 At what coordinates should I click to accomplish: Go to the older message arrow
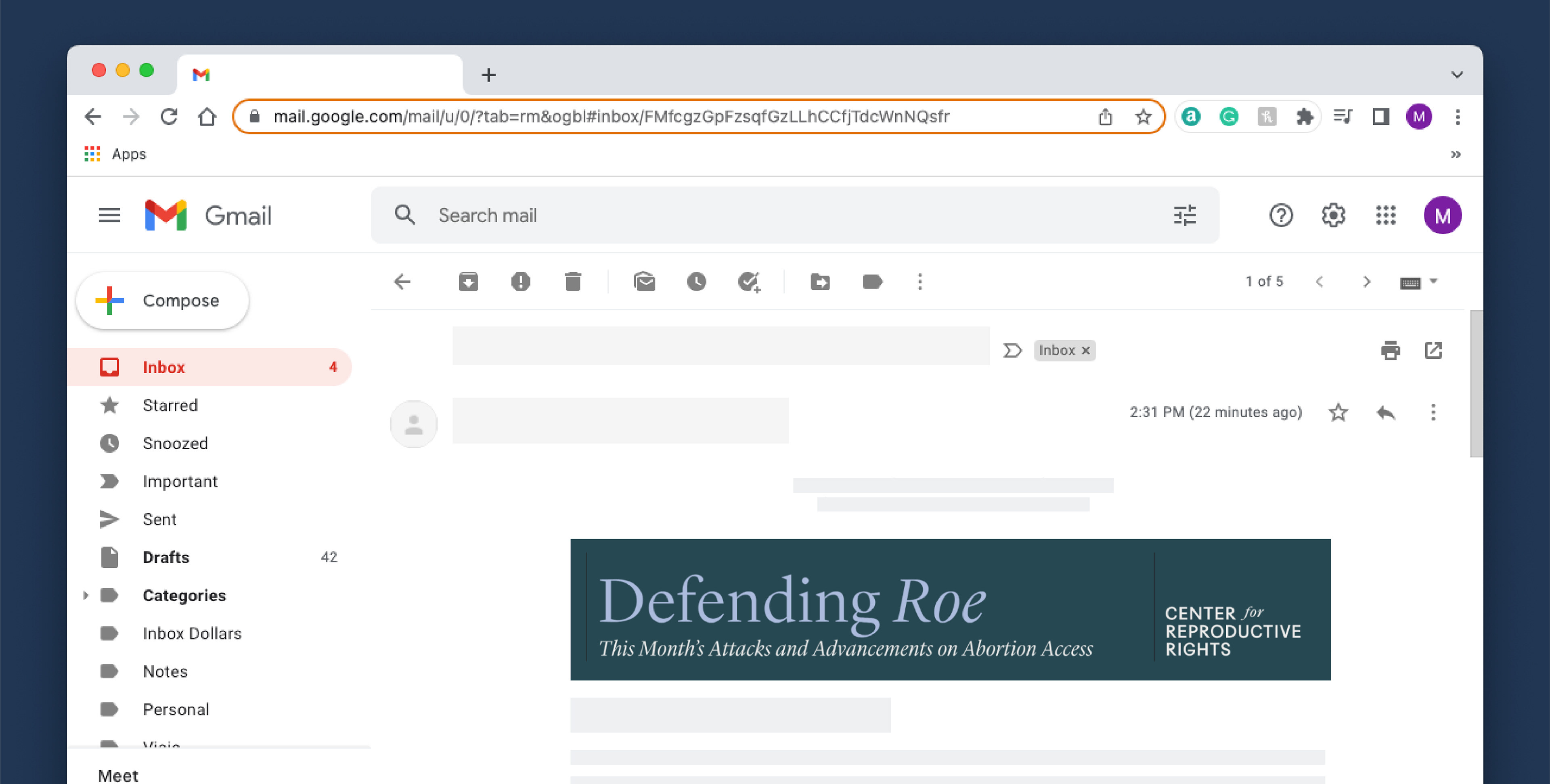tap(1366, 282)
